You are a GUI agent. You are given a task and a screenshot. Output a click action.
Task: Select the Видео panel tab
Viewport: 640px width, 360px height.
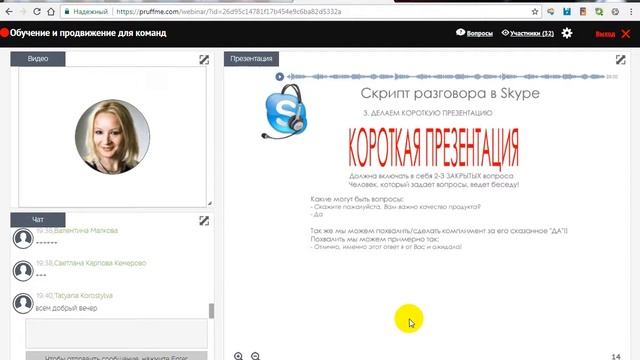(38, 59)
